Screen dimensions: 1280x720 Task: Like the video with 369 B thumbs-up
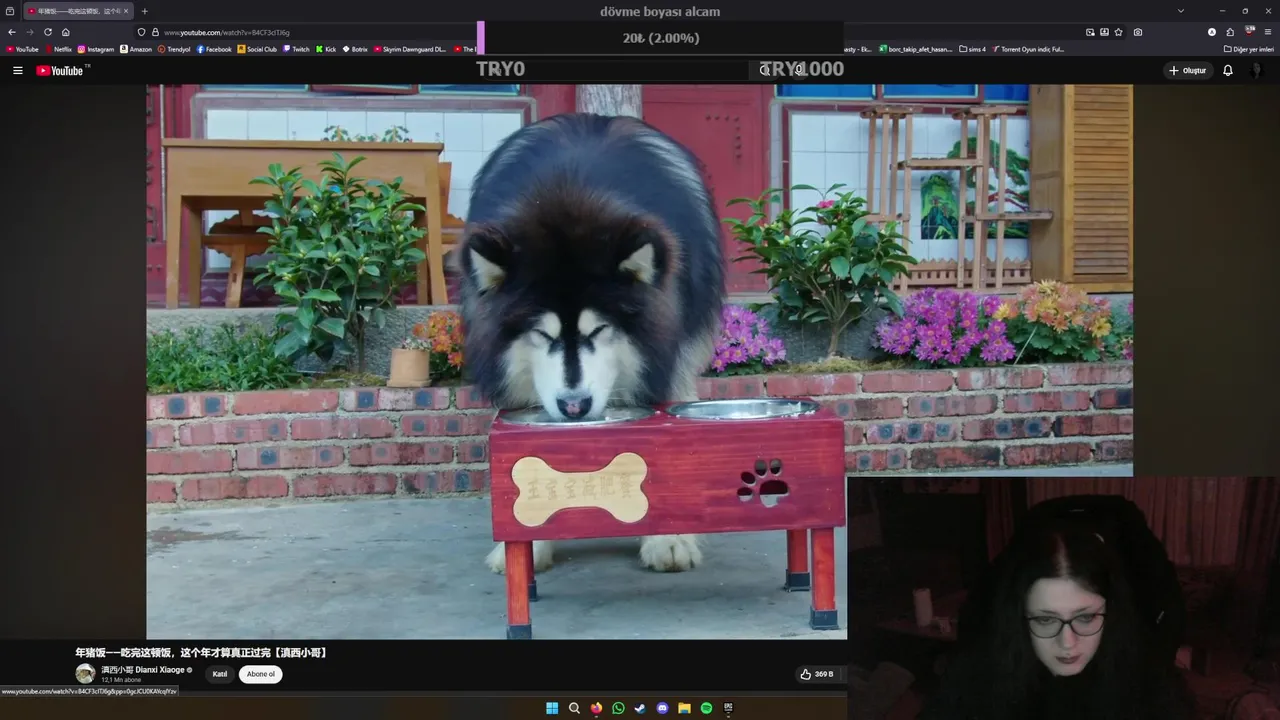click(x=816, y=674)
